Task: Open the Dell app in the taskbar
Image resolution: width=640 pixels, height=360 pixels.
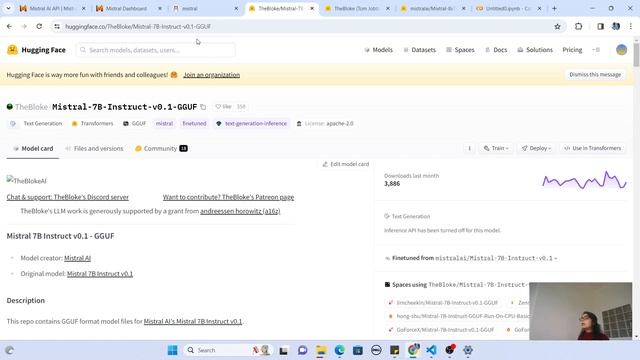Action: pyautogui.click(x=376, y=350)
